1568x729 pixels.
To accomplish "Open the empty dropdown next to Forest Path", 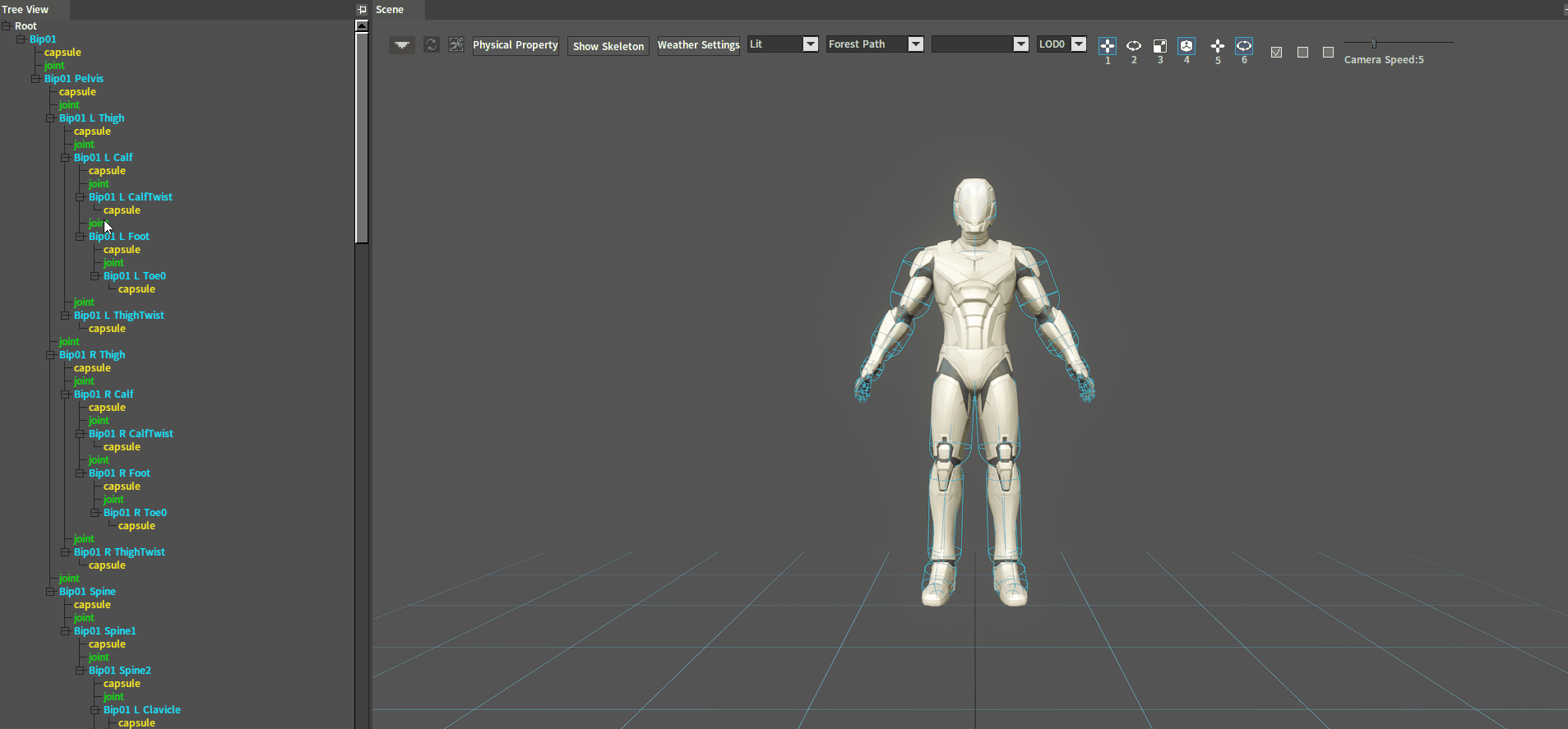I will pos(1021,44).
